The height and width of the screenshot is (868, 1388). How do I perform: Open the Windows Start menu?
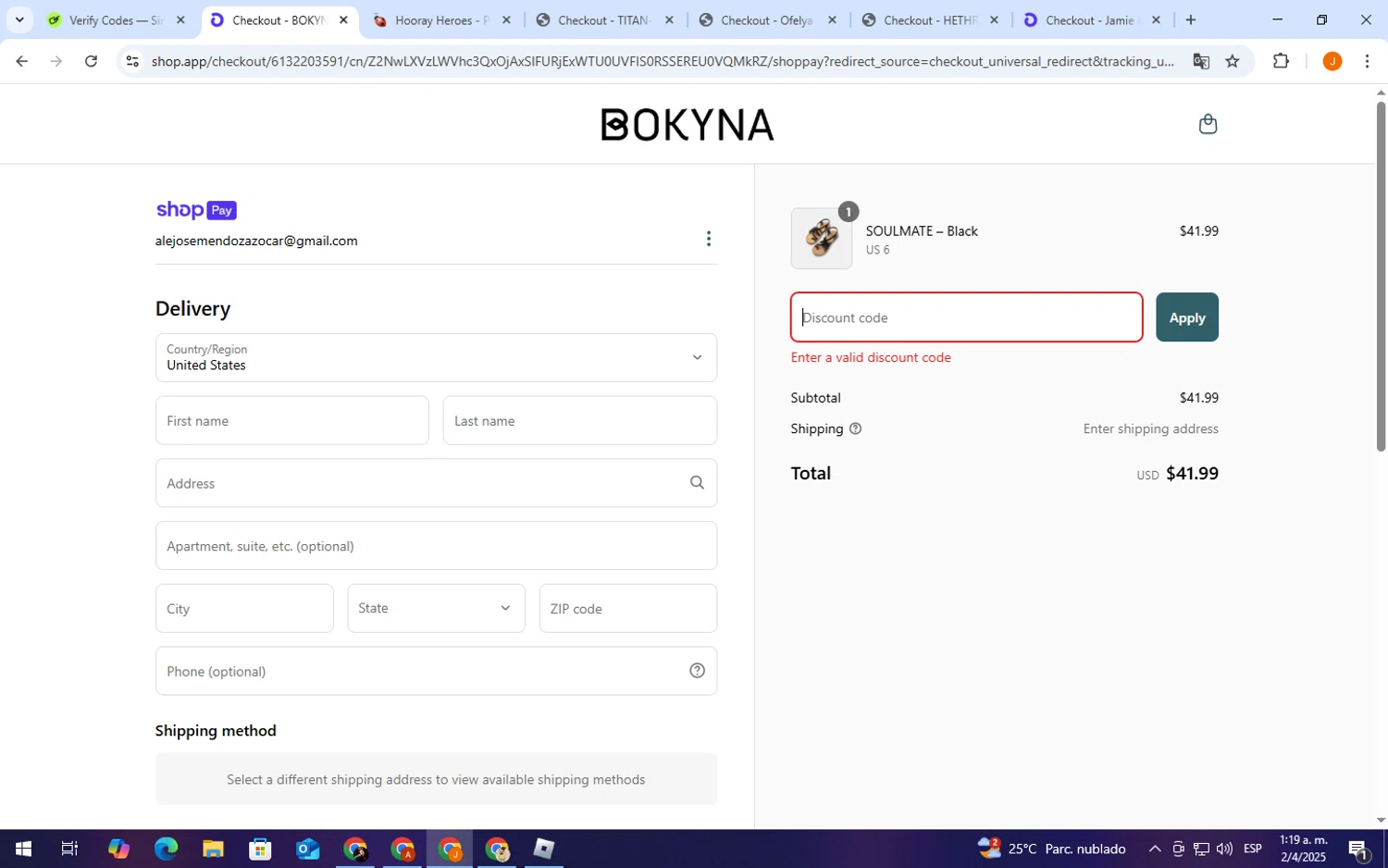(23, 849)
